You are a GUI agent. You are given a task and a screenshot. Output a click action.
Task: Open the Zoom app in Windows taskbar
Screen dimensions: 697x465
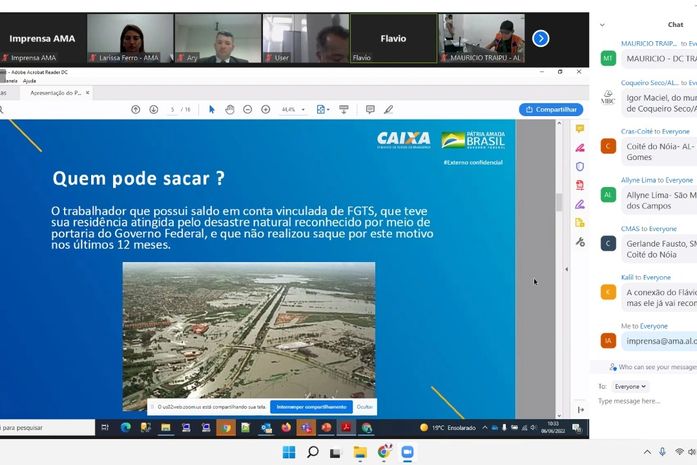pyautogui.click(x=407, y=452)
